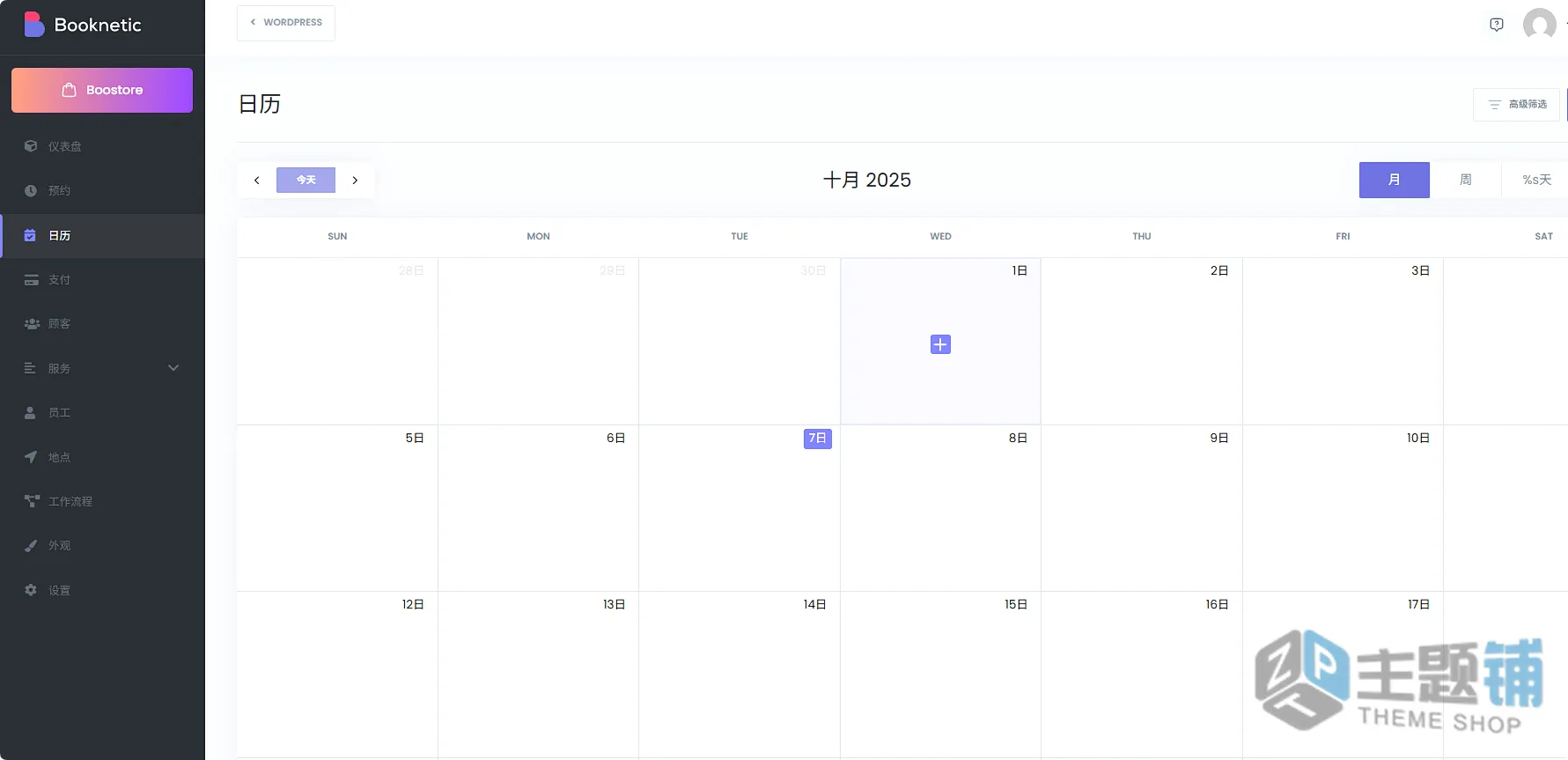Screen dimensions: 1568x760
Task: Switch to %s天 day view
Action: [1536, 180]
